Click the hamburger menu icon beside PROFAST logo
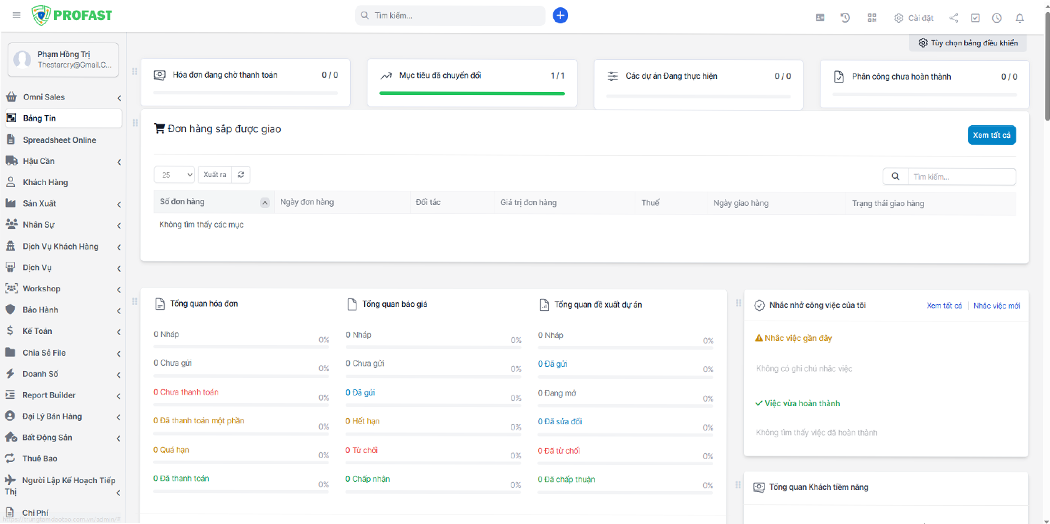This screenshot has height=524, width=1050. (x=16, y=16)
